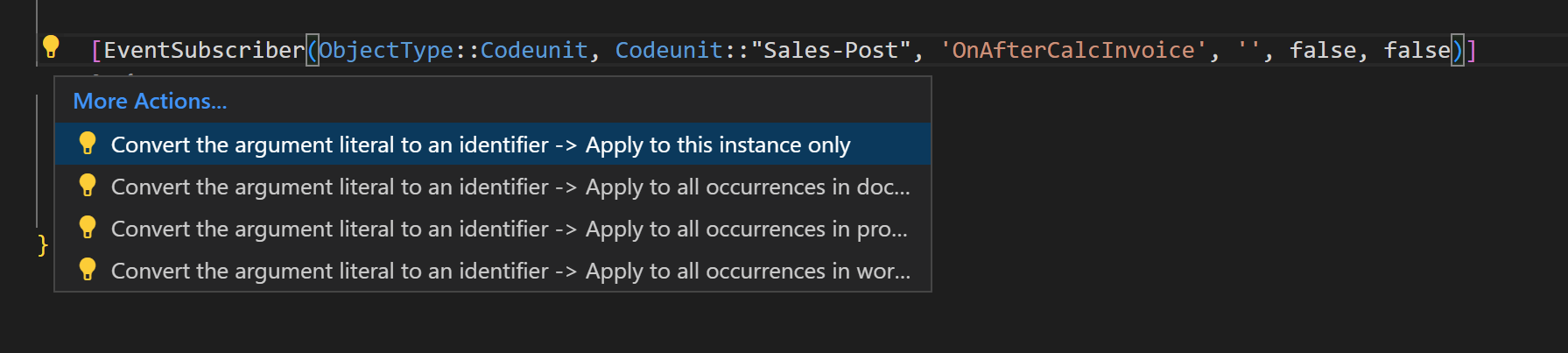Viewport: 1568px width, 353px height.
Task: Choose "Apply to all occurrences in doc..." action
Action: point(510,187)
